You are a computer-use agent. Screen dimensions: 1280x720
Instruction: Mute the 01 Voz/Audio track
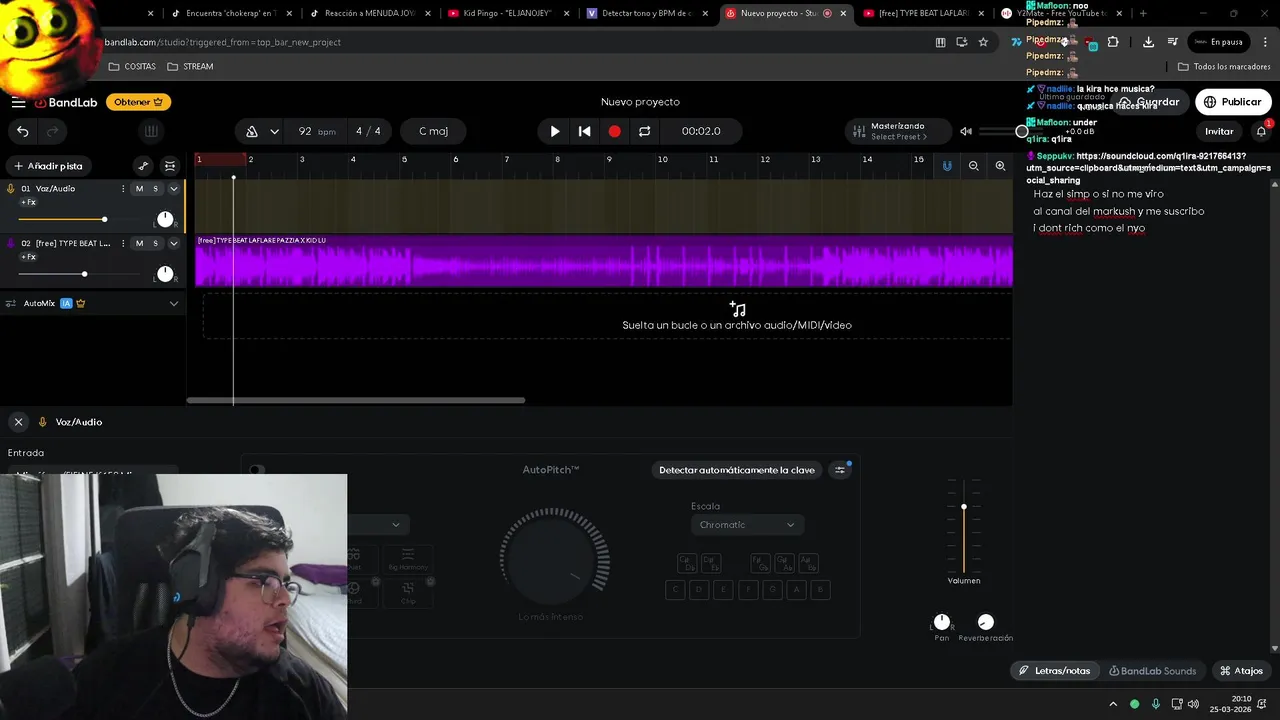tap(139, 189)
